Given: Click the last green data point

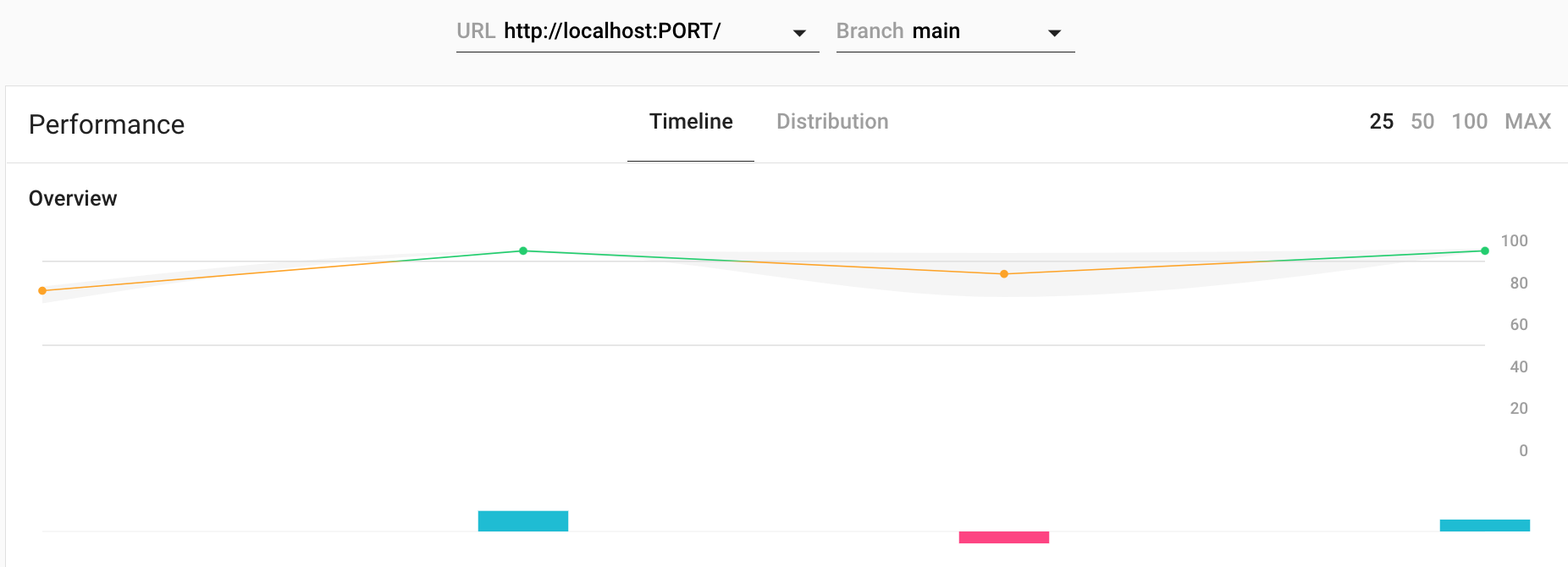Looking at the screenshot, I should coord(1485,250).
